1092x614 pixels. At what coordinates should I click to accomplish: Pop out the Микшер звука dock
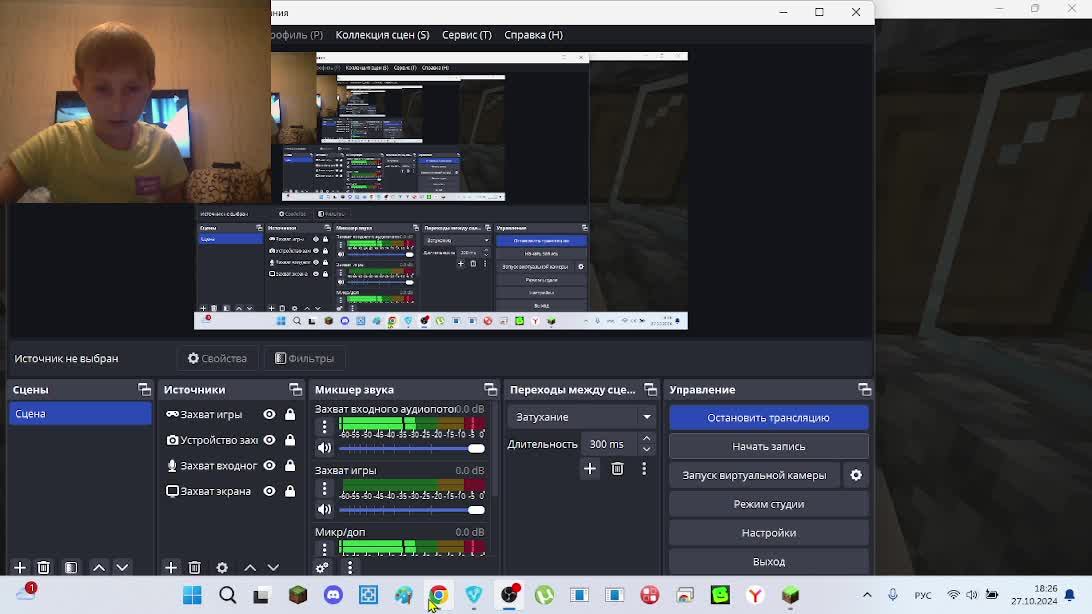point(490,389)
